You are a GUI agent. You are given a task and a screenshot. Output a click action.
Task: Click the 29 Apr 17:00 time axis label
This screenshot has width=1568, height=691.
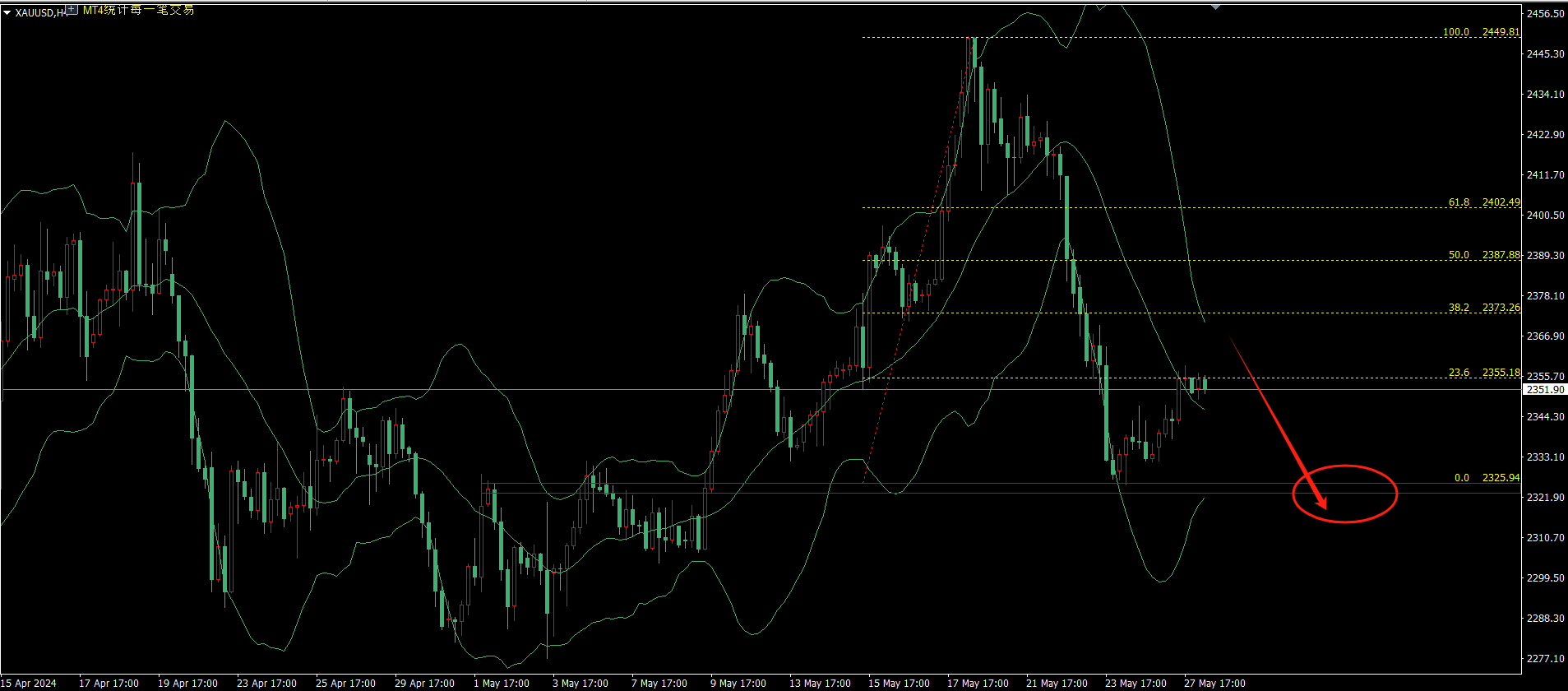[x=424, y=684]
